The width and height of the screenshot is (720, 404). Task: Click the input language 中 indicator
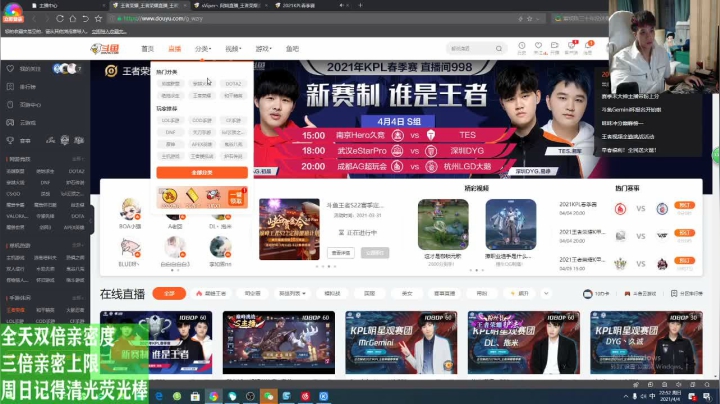pyautogui.click(x=652, y=396)
